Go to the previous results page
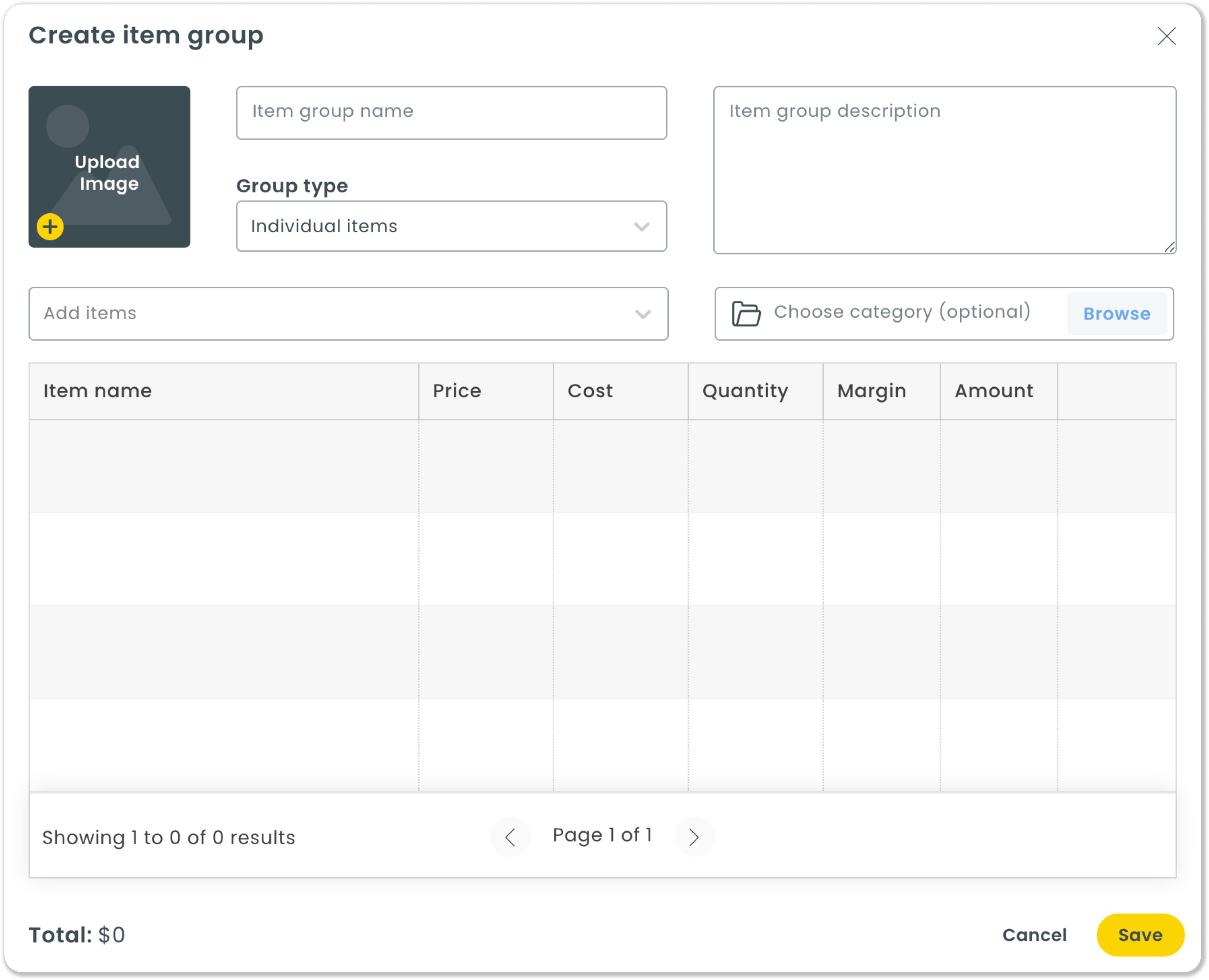1209x980 pixels. (510, 837)
